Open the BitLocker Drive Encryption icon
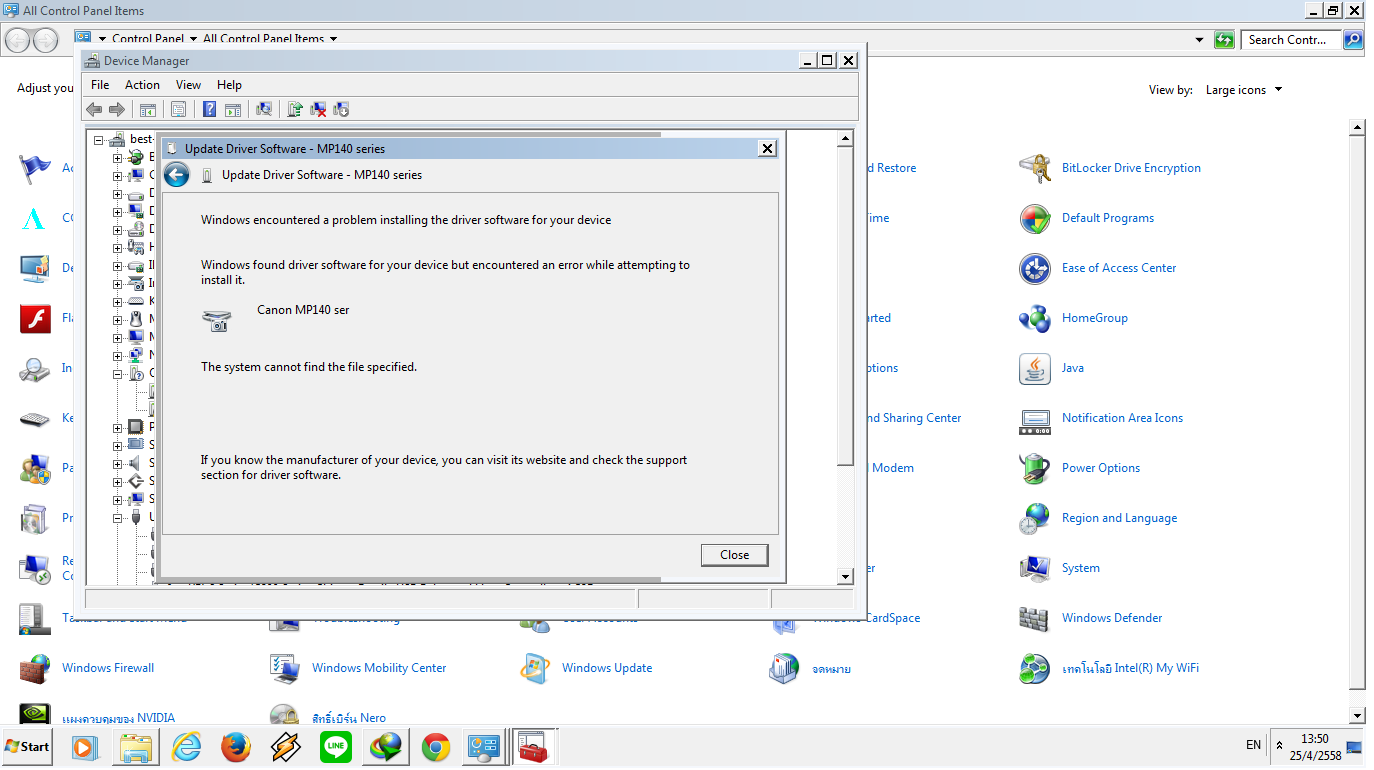This screenshot has width=1374, height=770. point(1035,168)
